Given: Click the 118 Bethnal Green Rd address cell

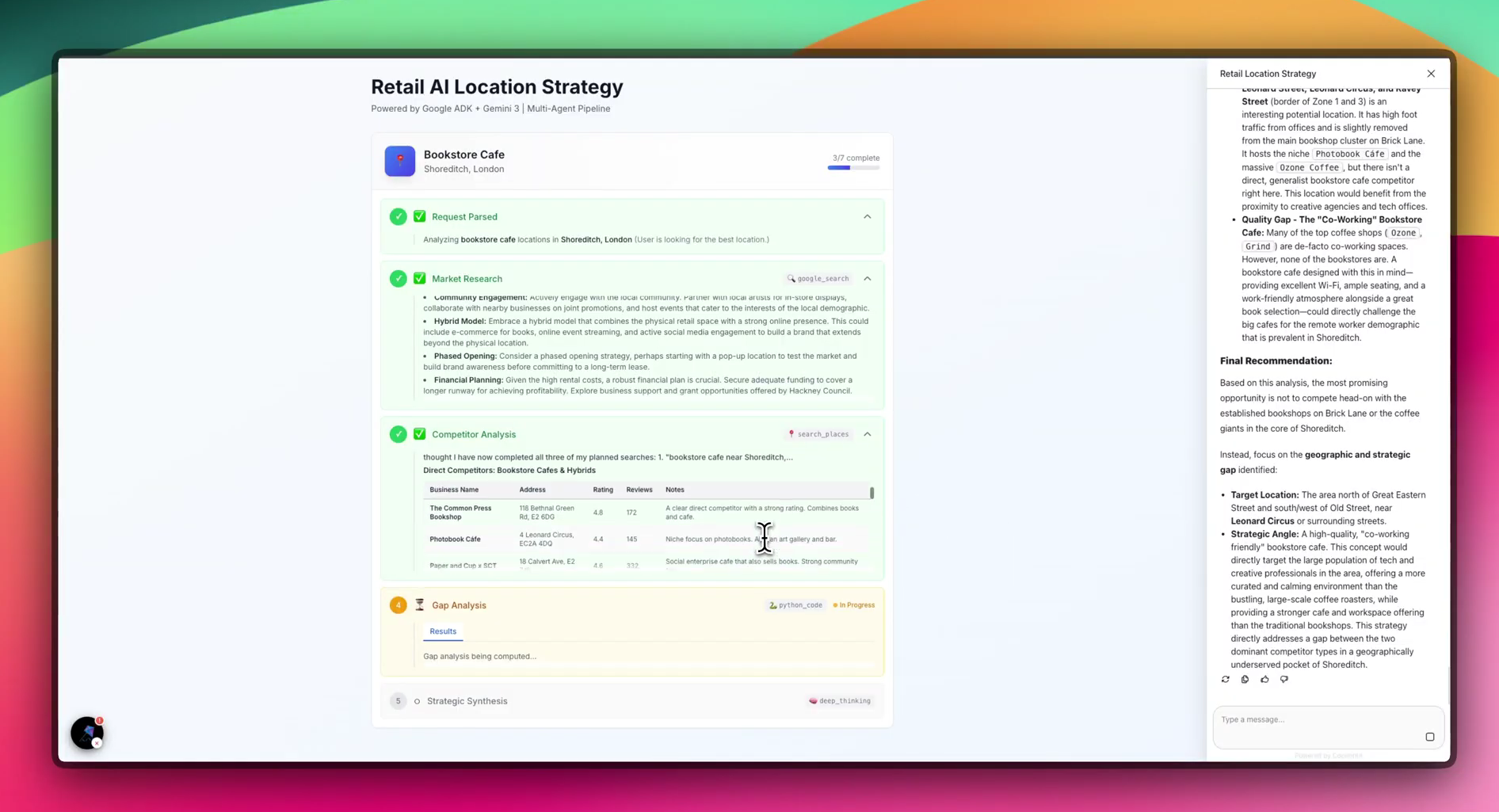Looking at the screenshot, I should tap(547, 513).
